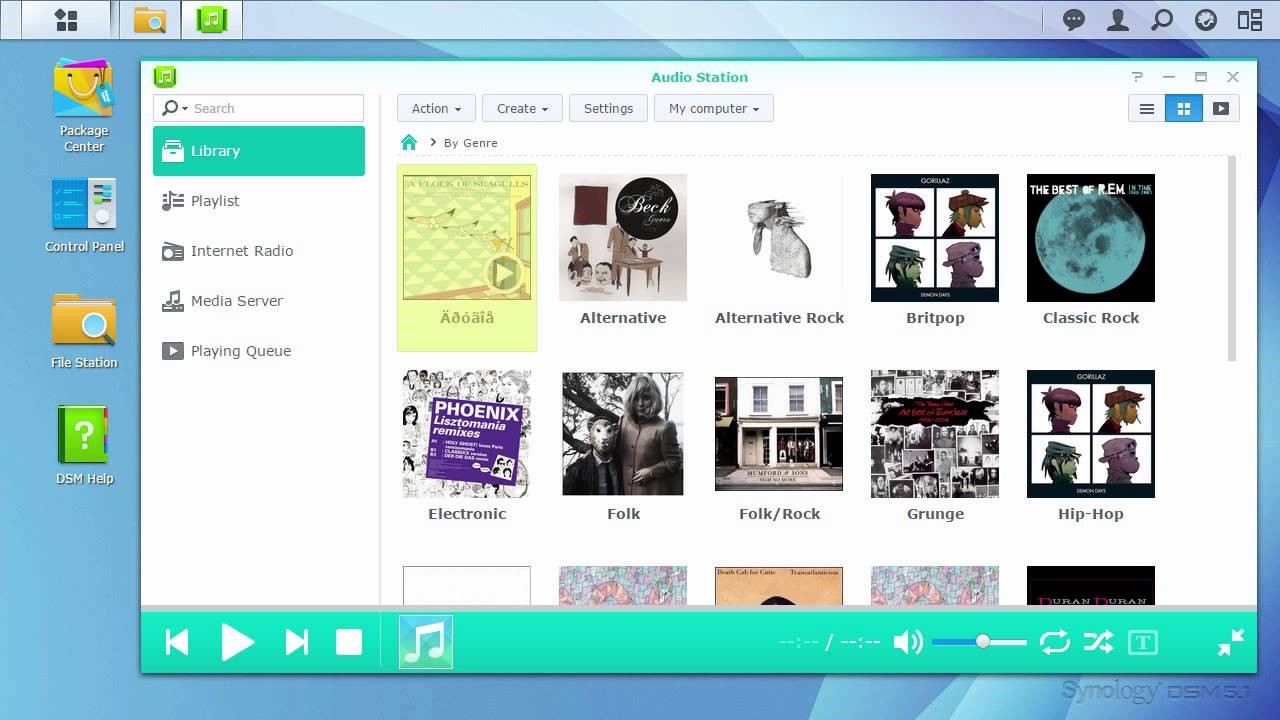This screenshot has width=1280, height=720.
Task: Open the notifications chat bubble icon
Action: click(x=1074, y=19)
